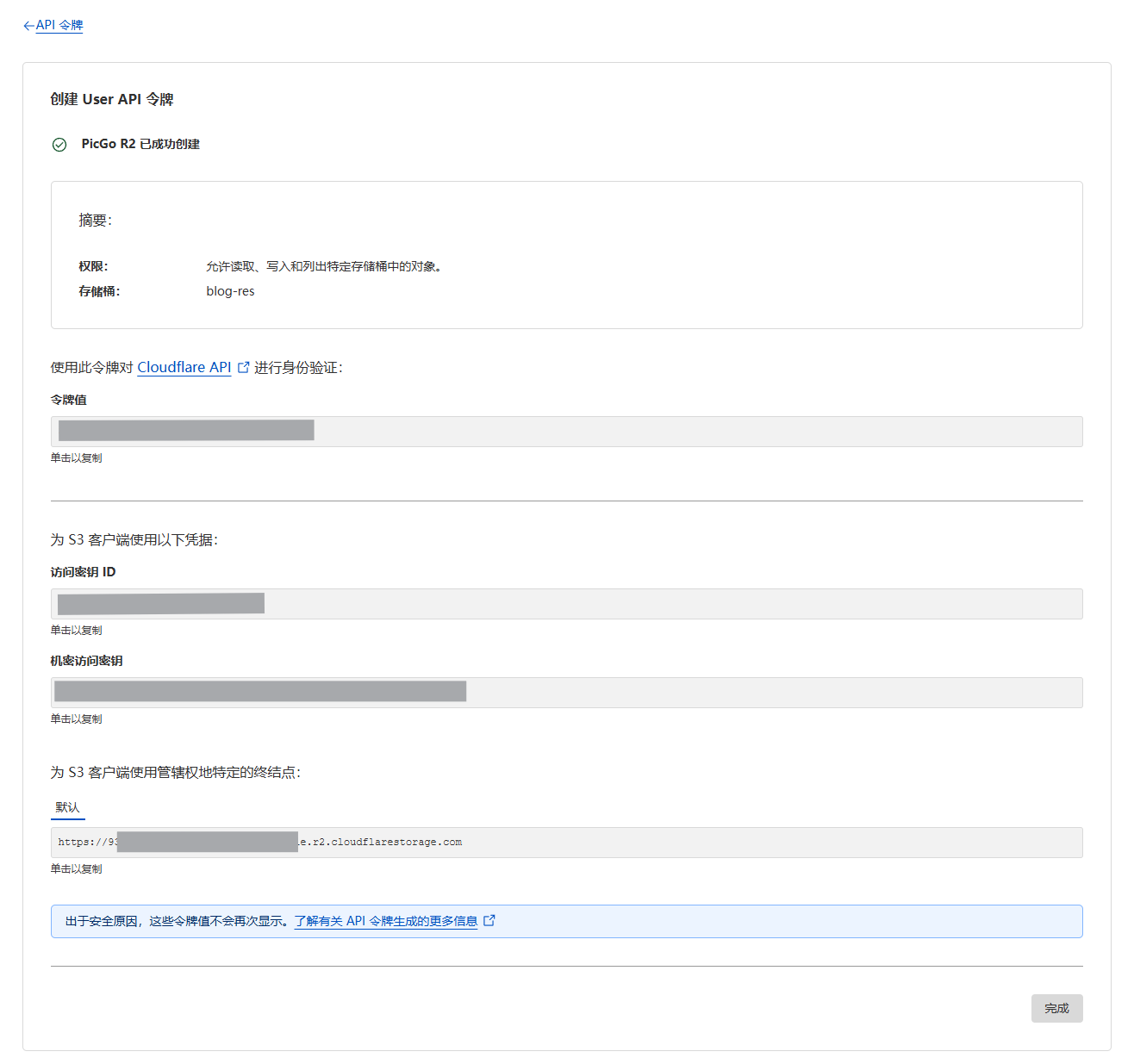
Task: Click the blue security notice banner
Action: 566,921
